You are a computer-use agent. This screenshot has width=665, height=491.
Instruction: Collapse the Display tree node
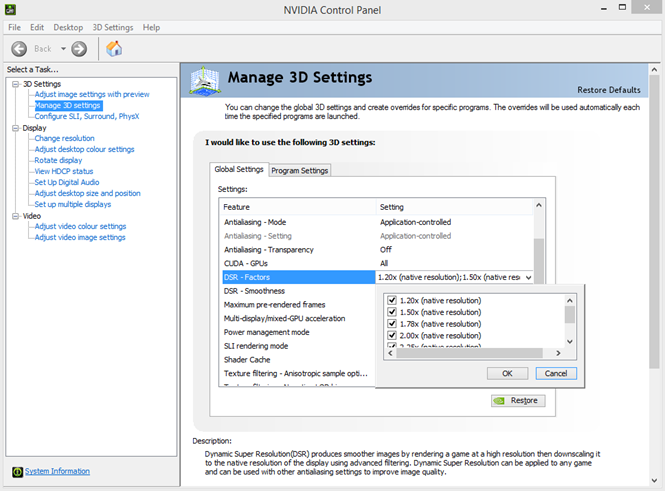[16, 128]
